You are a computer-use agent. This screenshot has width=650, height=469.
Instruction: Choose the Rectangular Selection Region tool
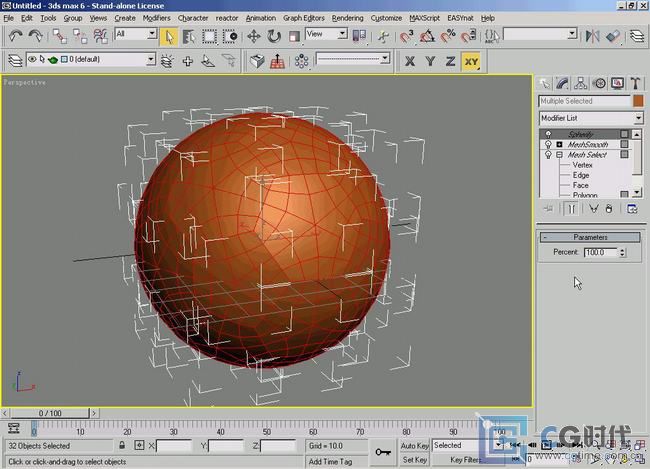209,36
